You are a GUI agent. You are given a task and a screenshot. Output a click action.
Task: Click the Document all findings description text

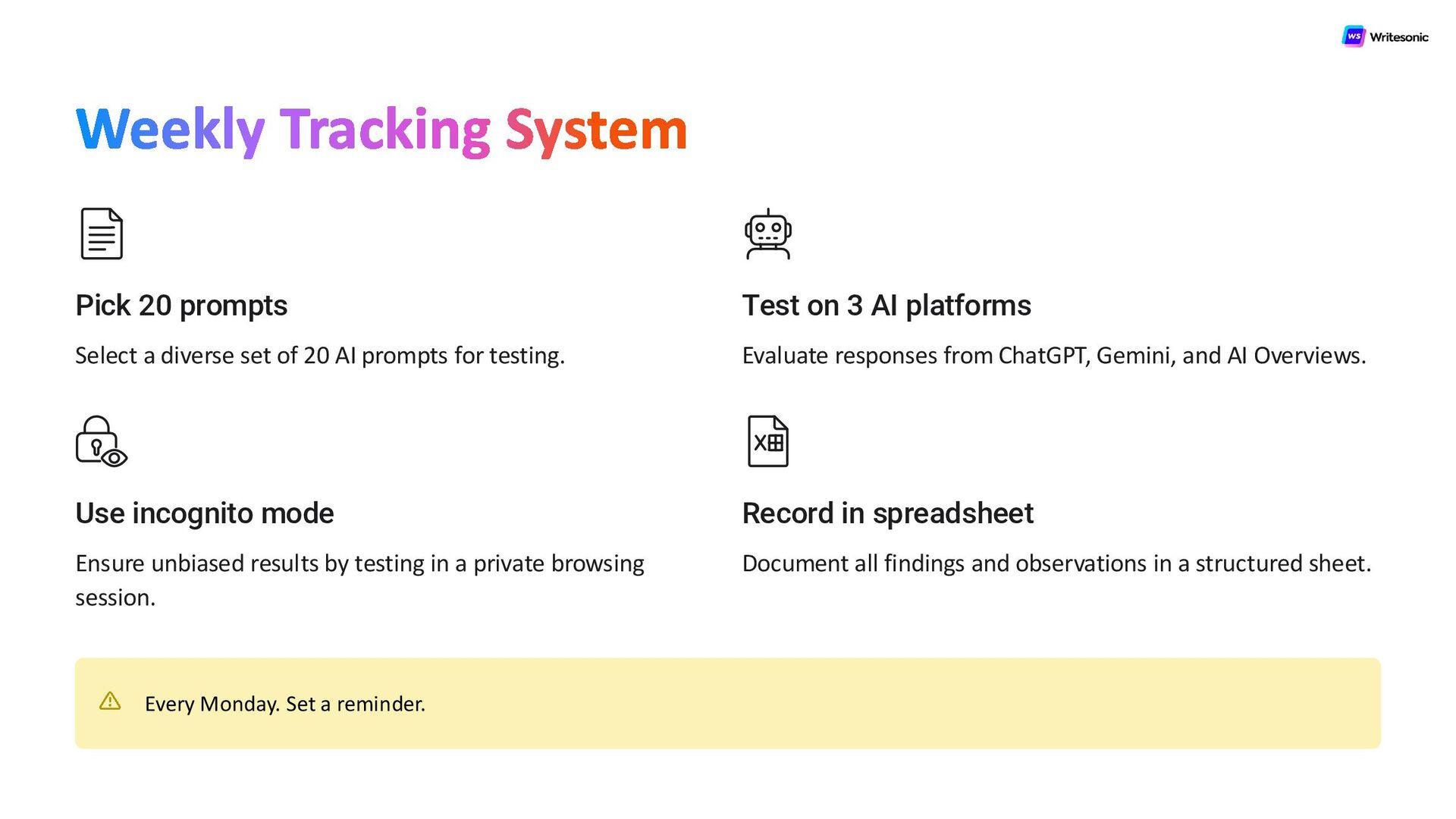click(1056, 563)
